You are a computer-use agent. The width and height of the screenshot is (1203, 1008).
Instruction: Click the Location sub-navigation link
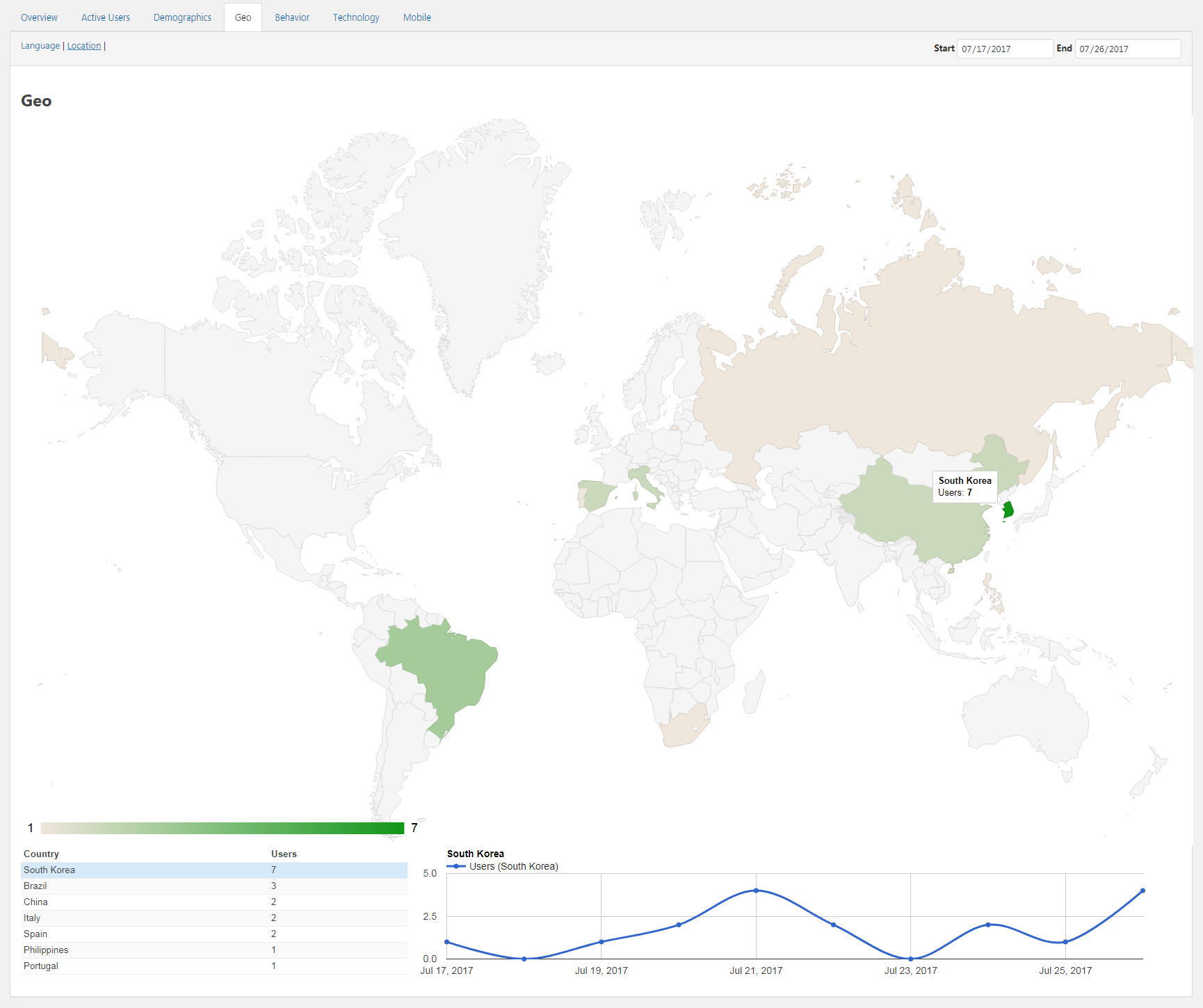[84, 46]
